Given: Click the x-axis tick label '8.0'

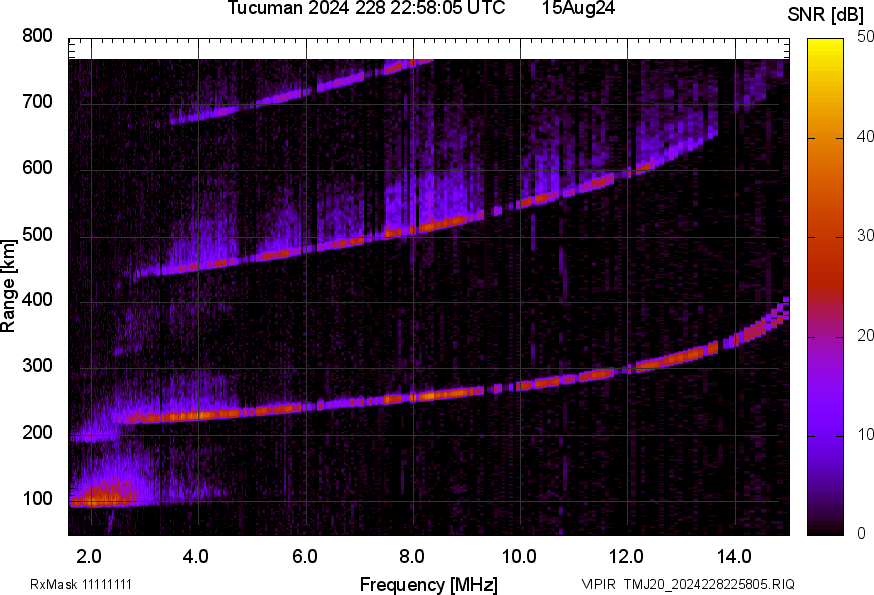Looking at the screenshot, I should [411, 556].
